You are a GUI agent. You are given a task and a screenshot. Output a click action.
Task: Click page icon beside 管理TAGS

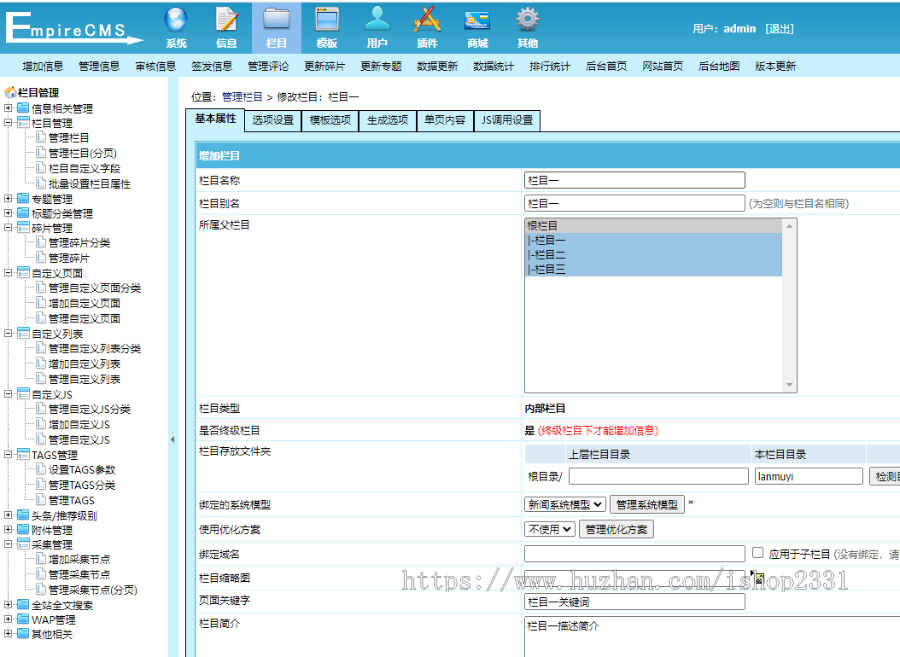pyautogui.click(x=41, y=500)
